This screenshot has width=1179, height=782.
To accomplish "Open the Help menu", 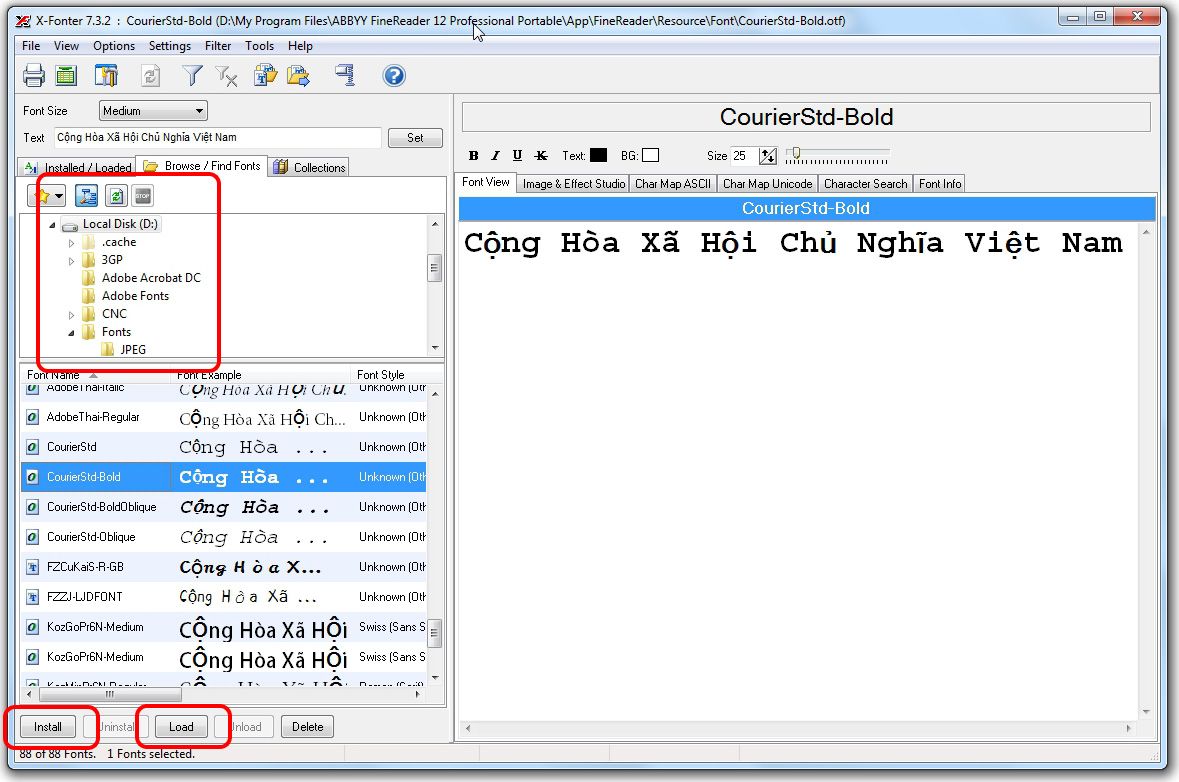I will tap(300, 46).
